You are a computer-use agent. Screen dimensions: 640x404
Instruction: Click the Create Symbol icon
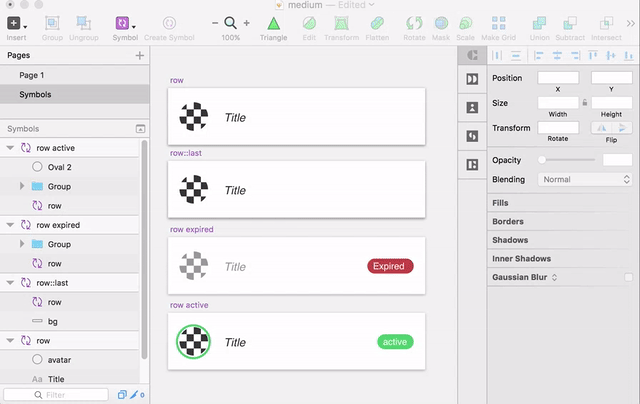click(169, 23)
